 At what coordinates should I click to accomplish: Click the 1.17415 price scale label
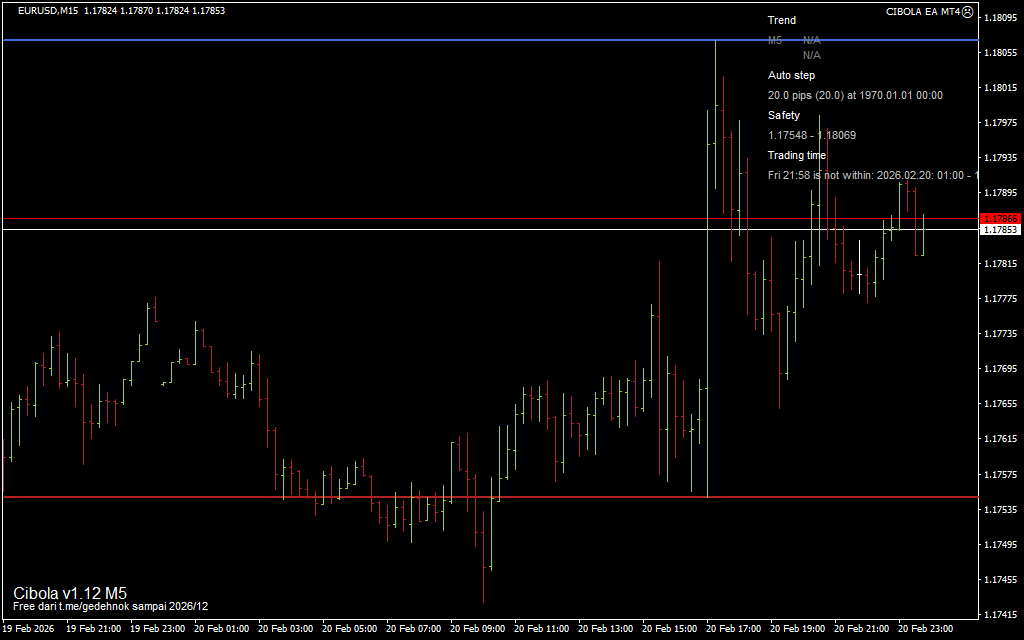point(1001,615)
